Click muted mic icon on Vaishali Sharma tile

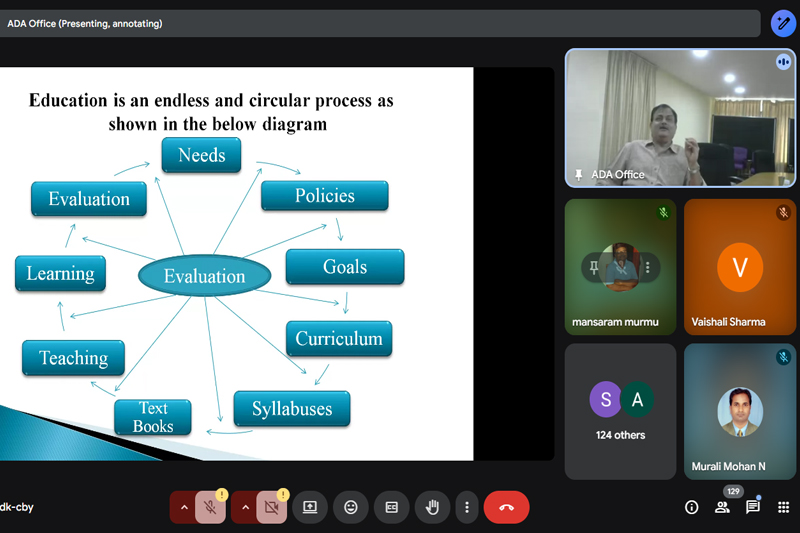coord(783,212)
